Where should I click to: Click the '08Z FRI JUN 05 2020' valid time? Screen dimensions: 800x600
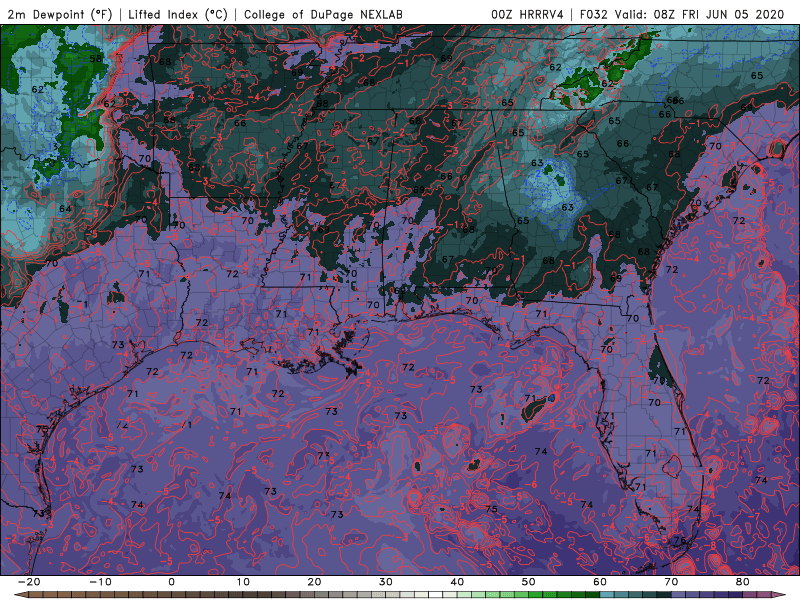coord(718,15)
